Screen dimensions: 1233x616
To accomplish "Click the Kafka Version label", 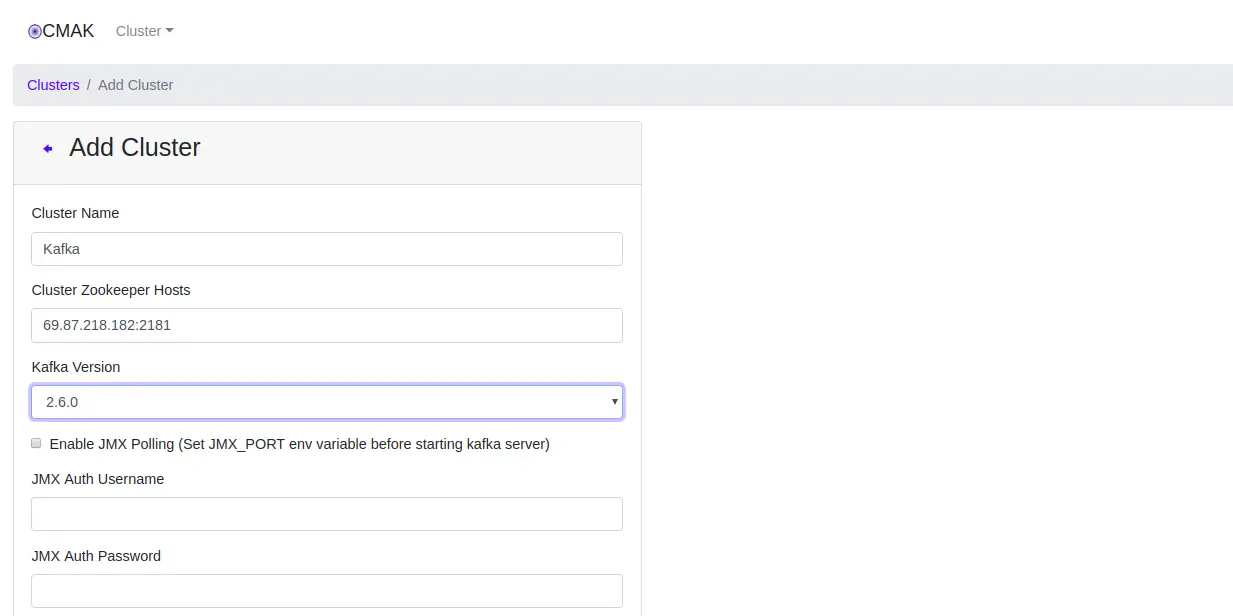I will point(76,367).
